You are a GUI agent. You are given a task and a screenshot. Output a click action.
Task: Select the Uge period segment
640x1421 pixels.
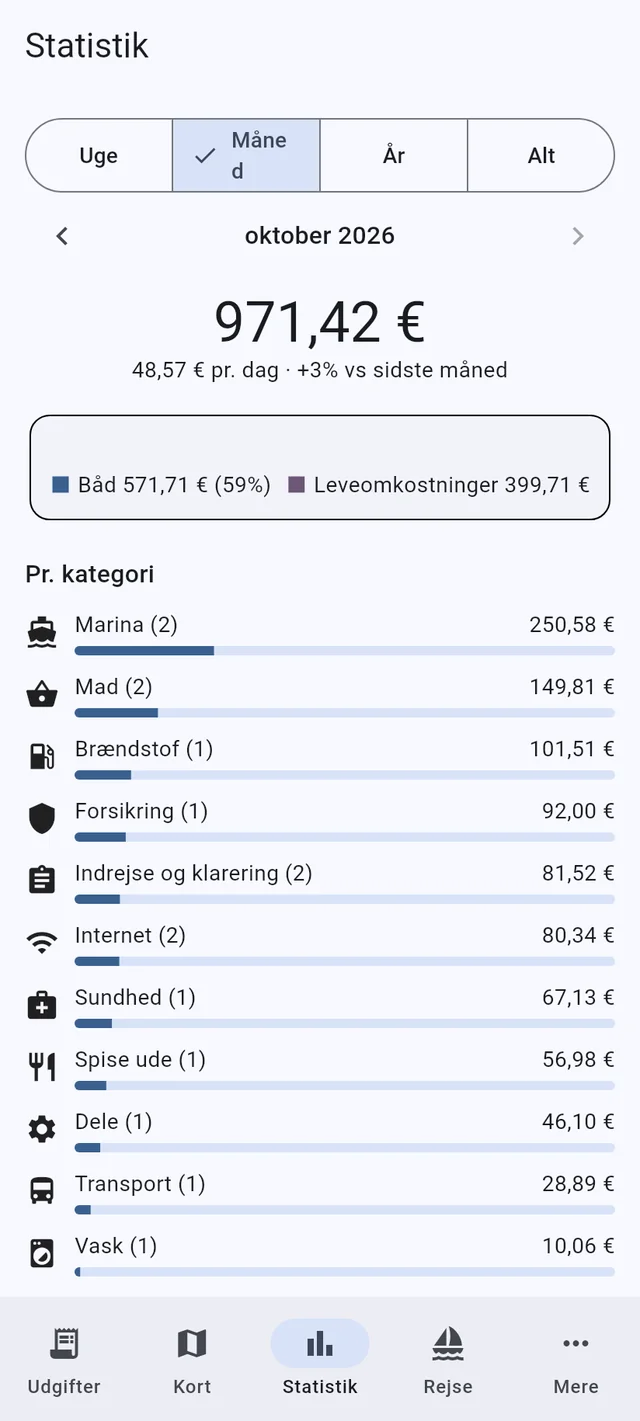click(99, 155)
